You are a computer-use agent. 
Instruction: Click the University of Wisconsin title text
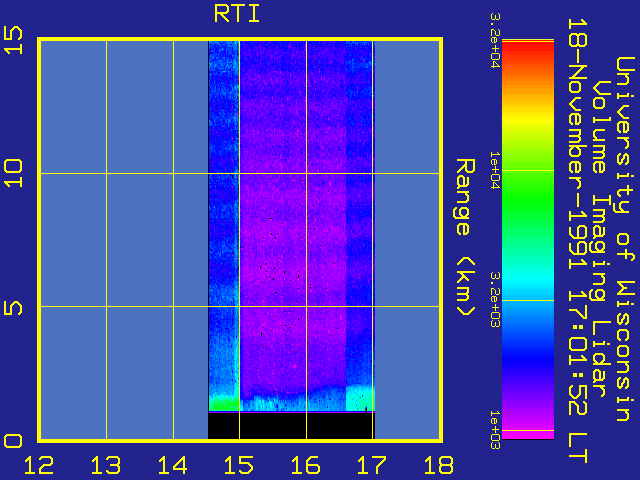coord(624,239)
